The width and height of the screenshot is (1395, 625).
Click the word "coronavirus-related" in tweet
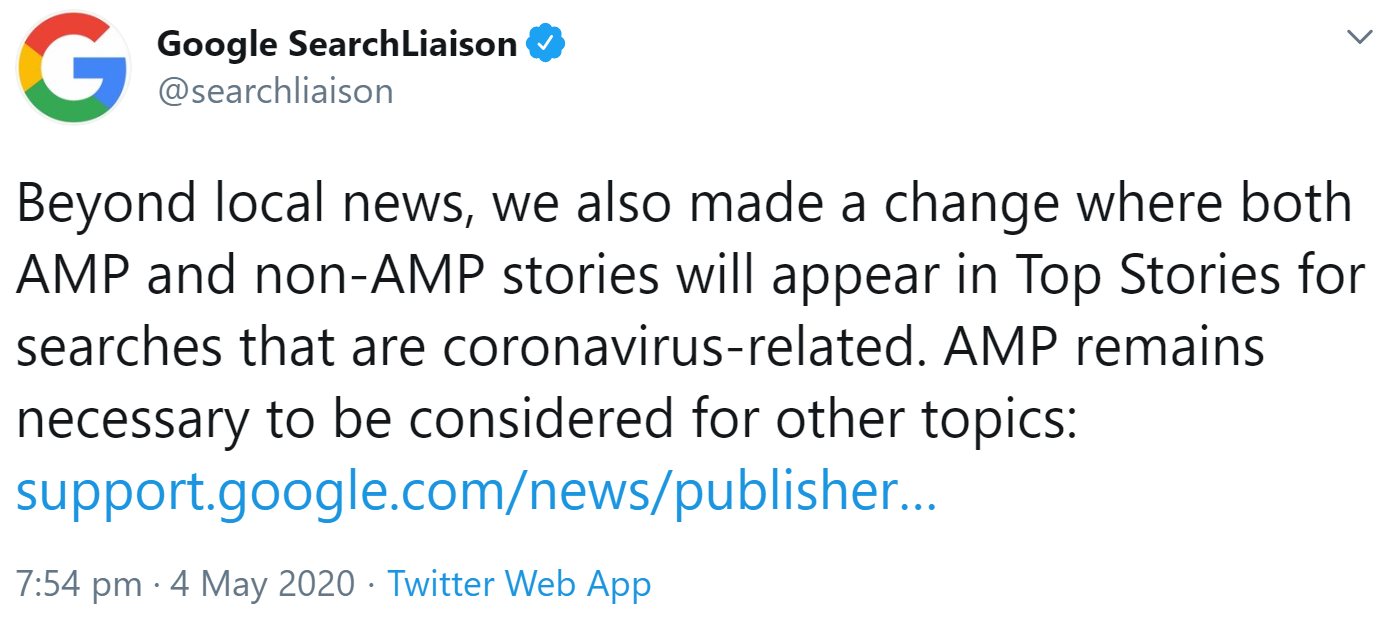click(x=683, y=348)
